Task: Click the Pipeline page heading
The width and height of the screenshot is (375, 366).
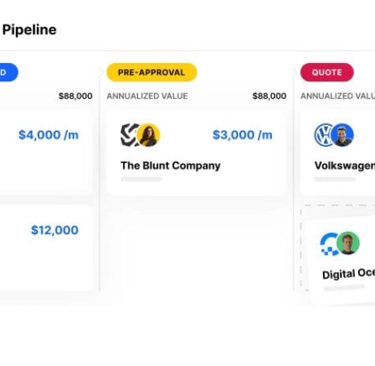Action: click(29, 30)
